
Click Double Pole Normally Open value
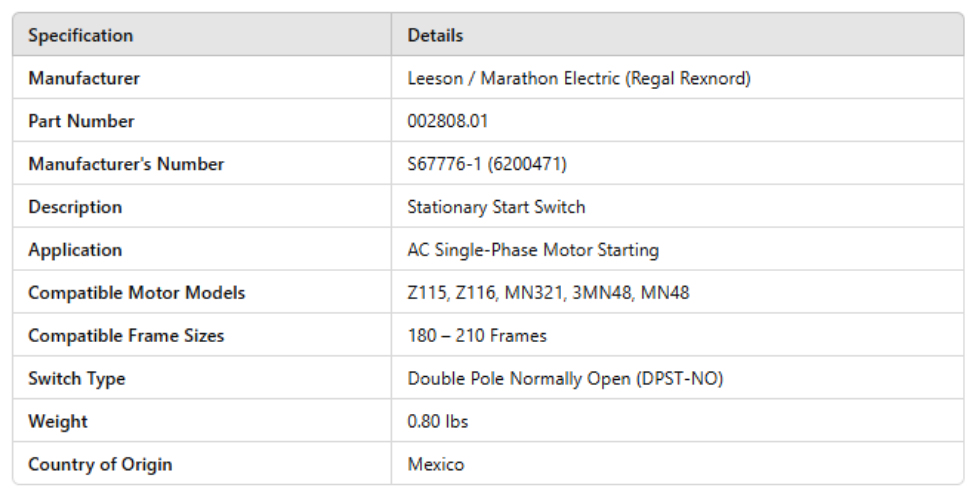[565, 379]
